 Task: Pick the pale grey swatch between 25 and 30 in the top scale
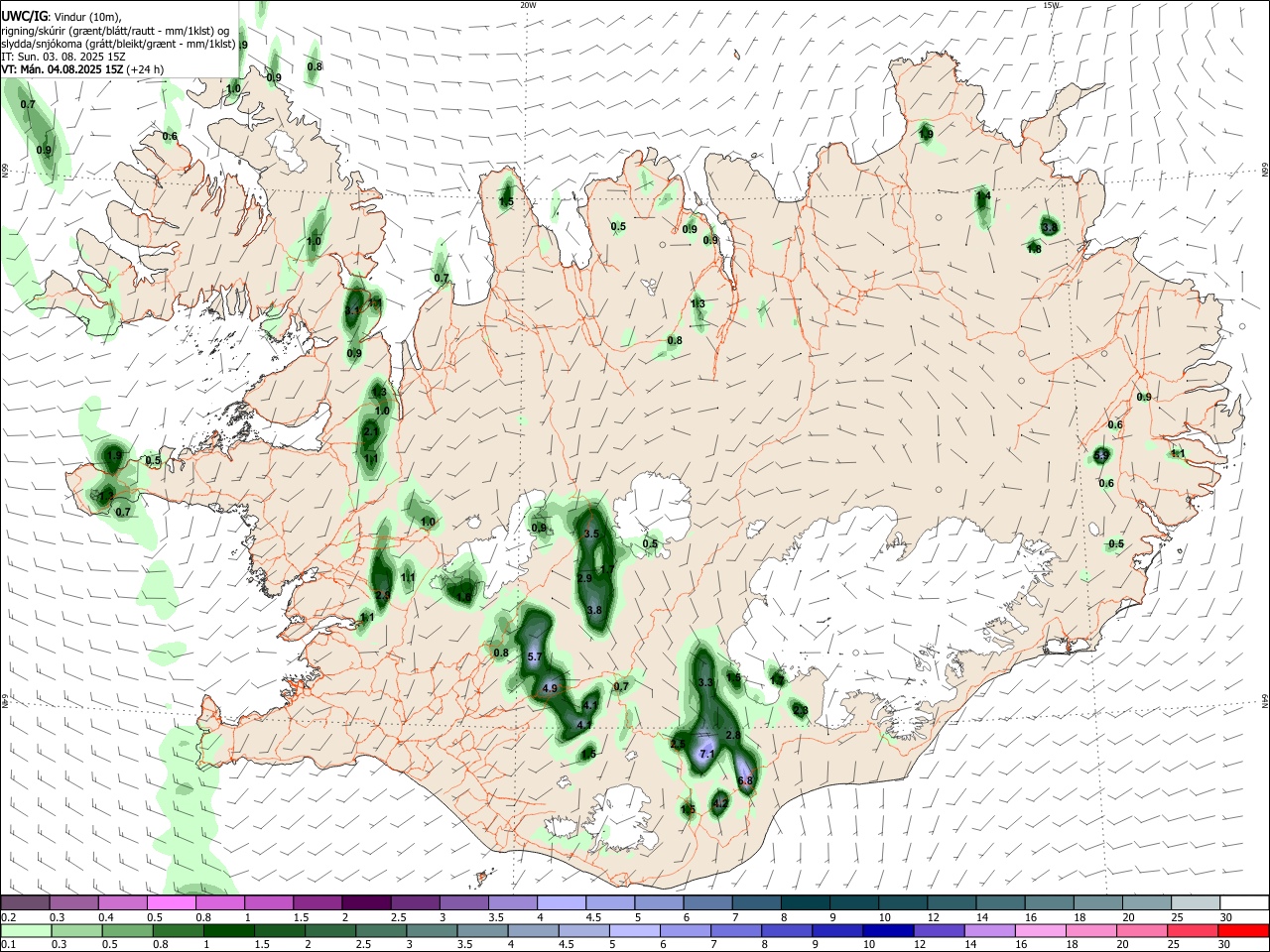[x=1196, y=902]
